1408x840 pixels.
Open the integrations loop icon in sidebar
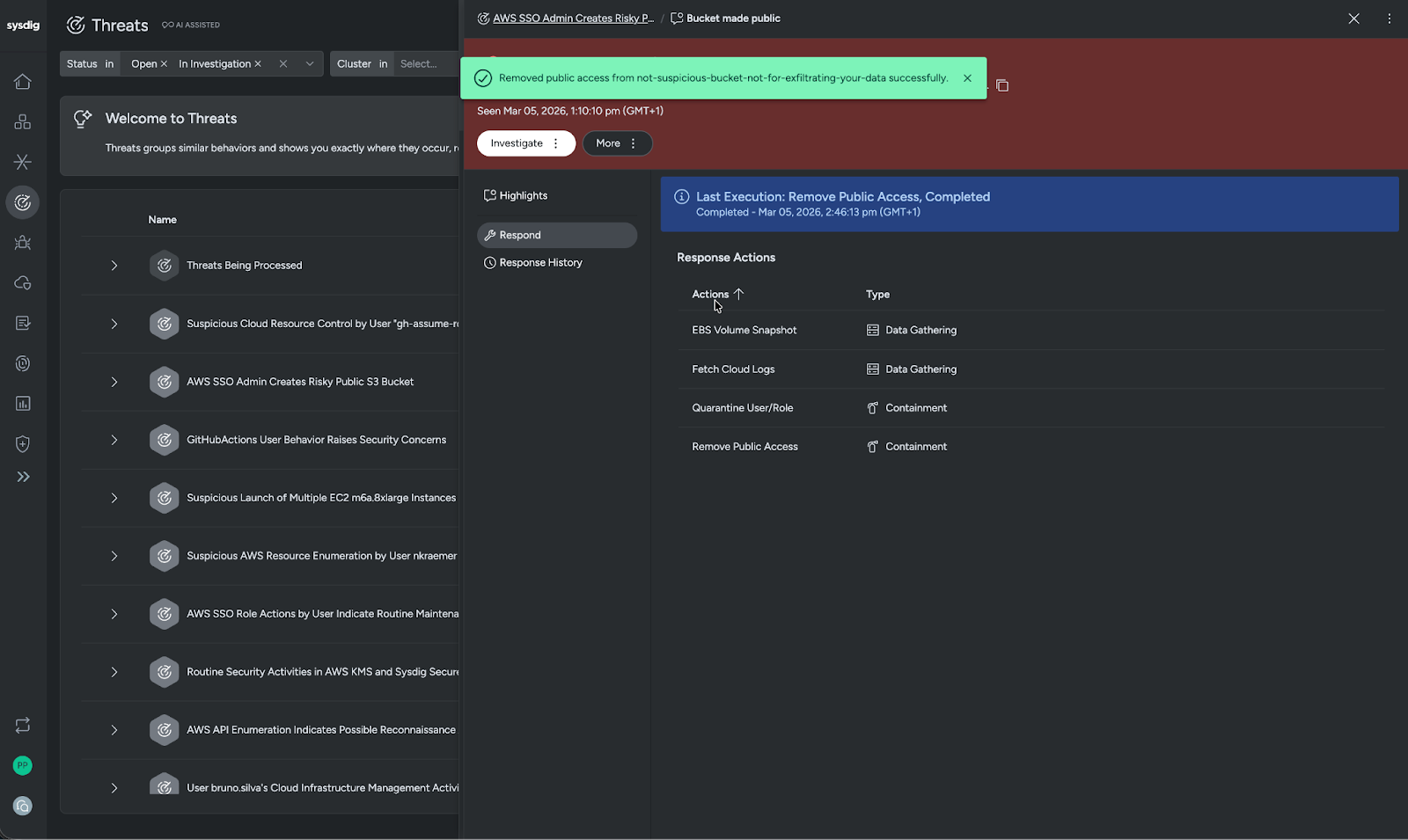[x=23, y=725]
